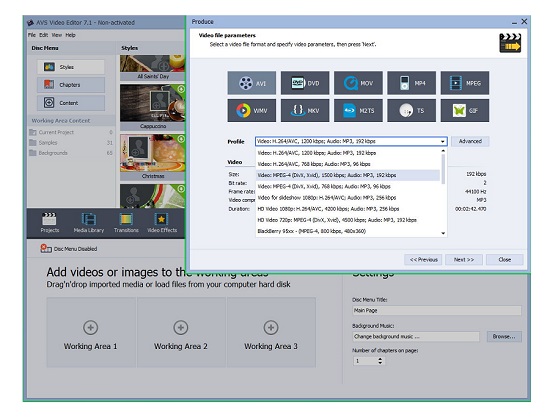
Task: Click the Next >> button
Action: tap(464, 260)
